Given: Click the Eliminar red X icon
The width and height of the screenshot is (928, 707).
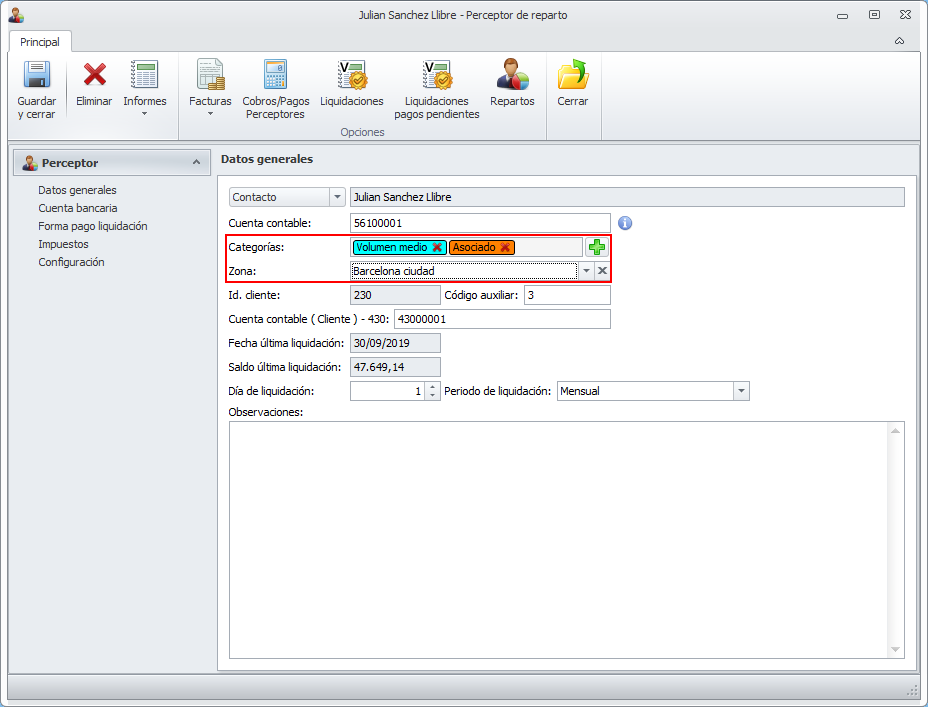Looking at the screenshot, I should point(94,75).
